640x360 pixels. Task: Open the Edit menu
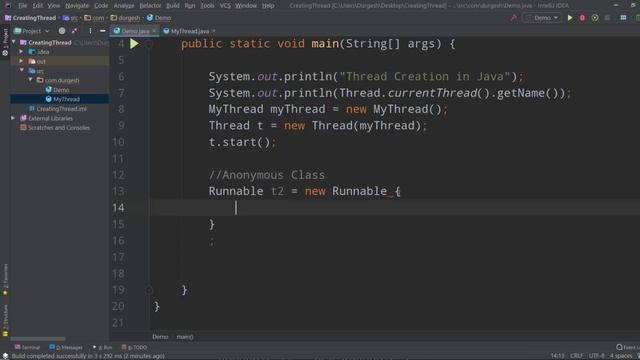38,6
